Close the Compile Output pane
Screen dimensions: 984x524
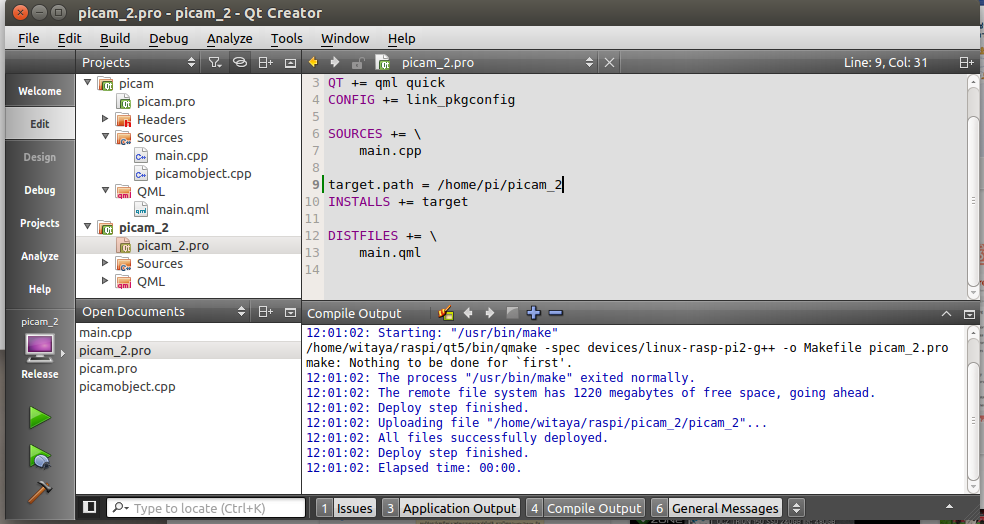[x=970, y=313]
